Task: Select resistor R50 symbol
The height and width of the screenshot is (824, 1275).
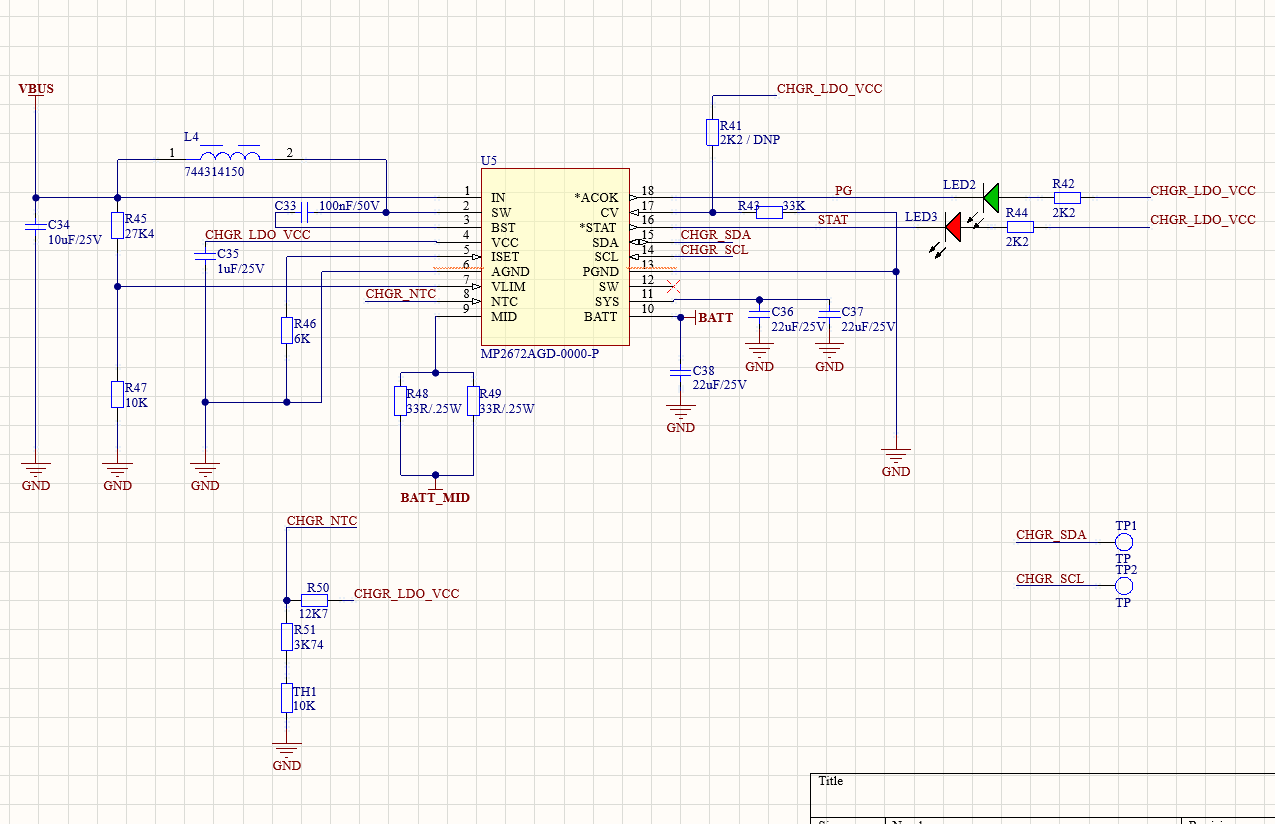Action: click(315, 600)
